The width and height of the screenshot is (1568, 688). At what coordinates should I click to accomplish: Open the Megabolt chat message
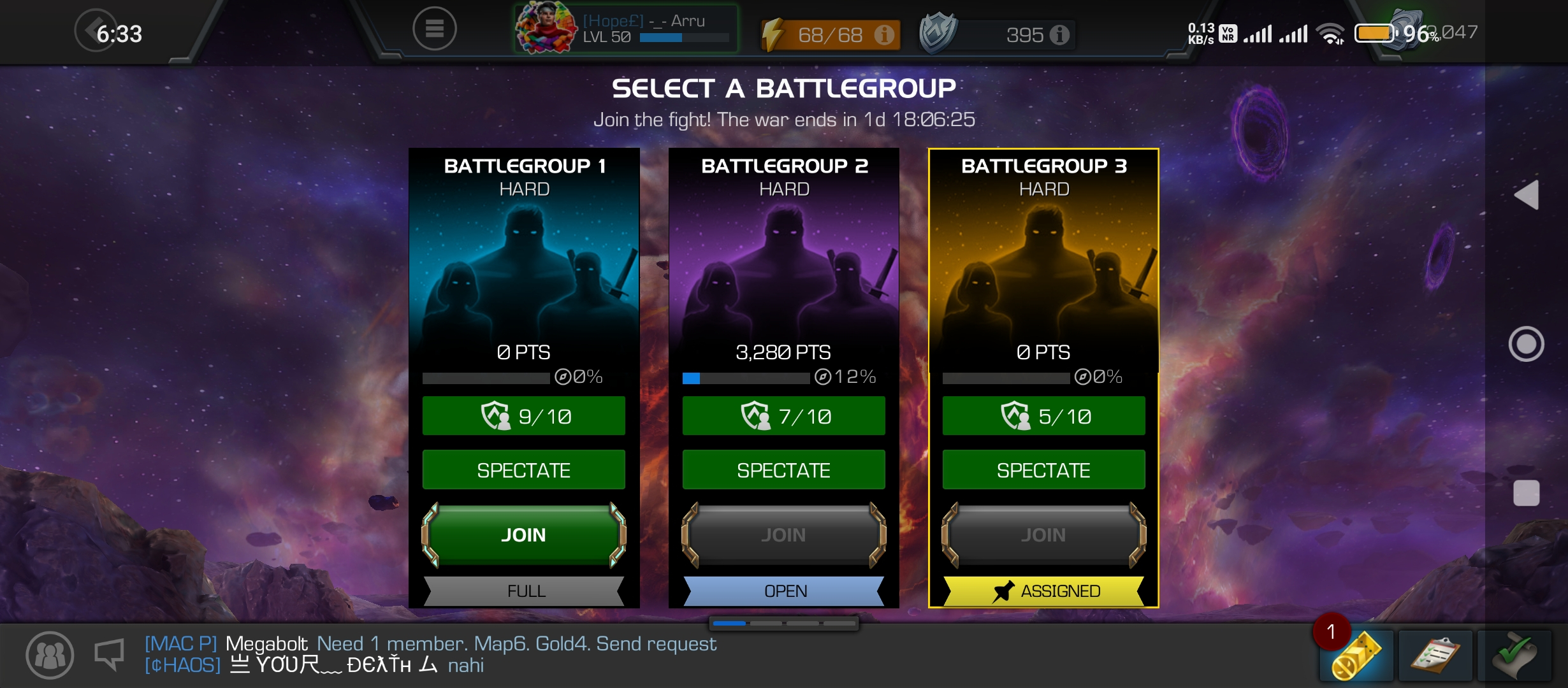coord(431,643)
